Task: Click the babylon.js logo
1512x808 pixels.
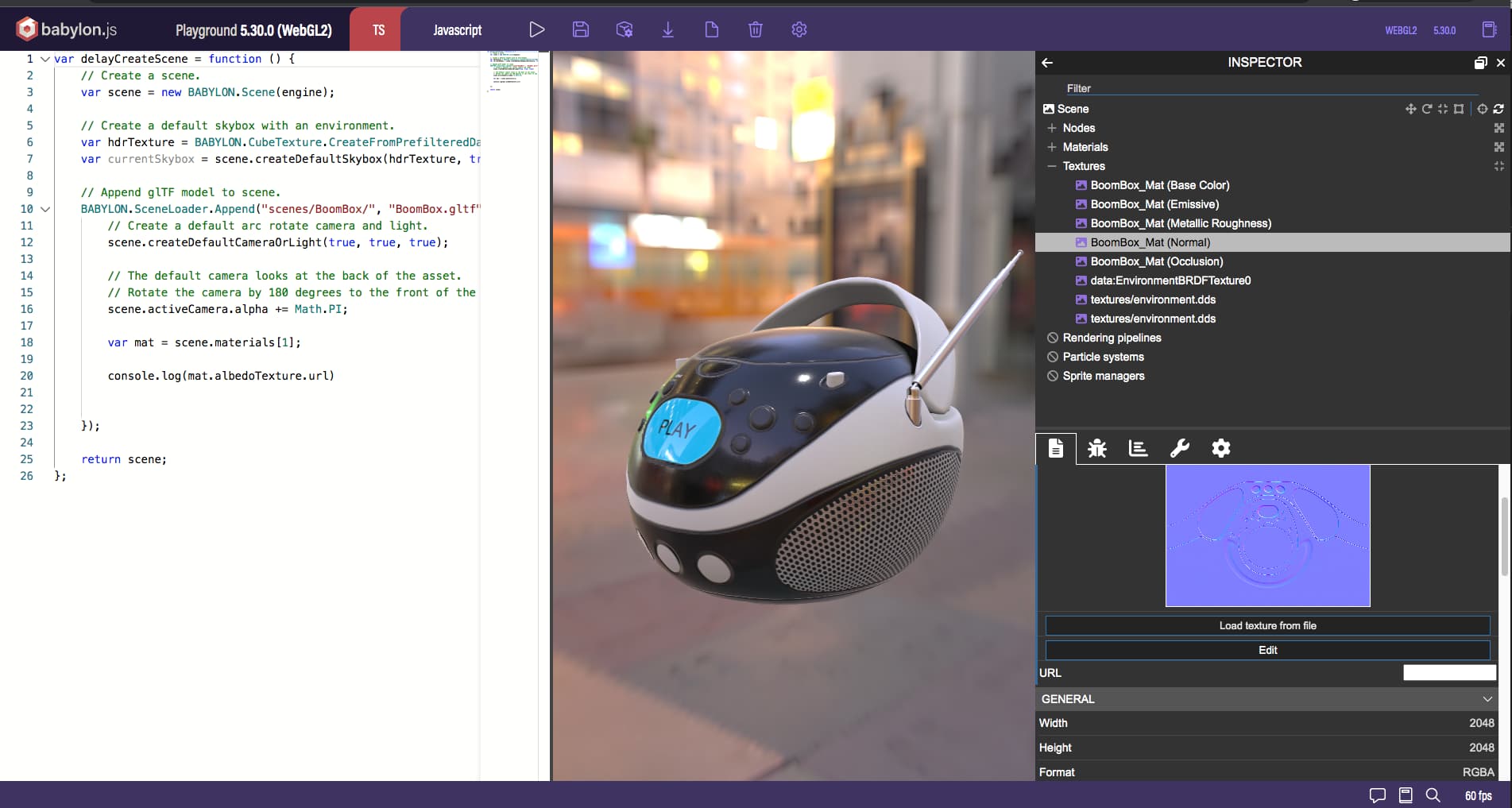Action: click(x=67, y=29)
